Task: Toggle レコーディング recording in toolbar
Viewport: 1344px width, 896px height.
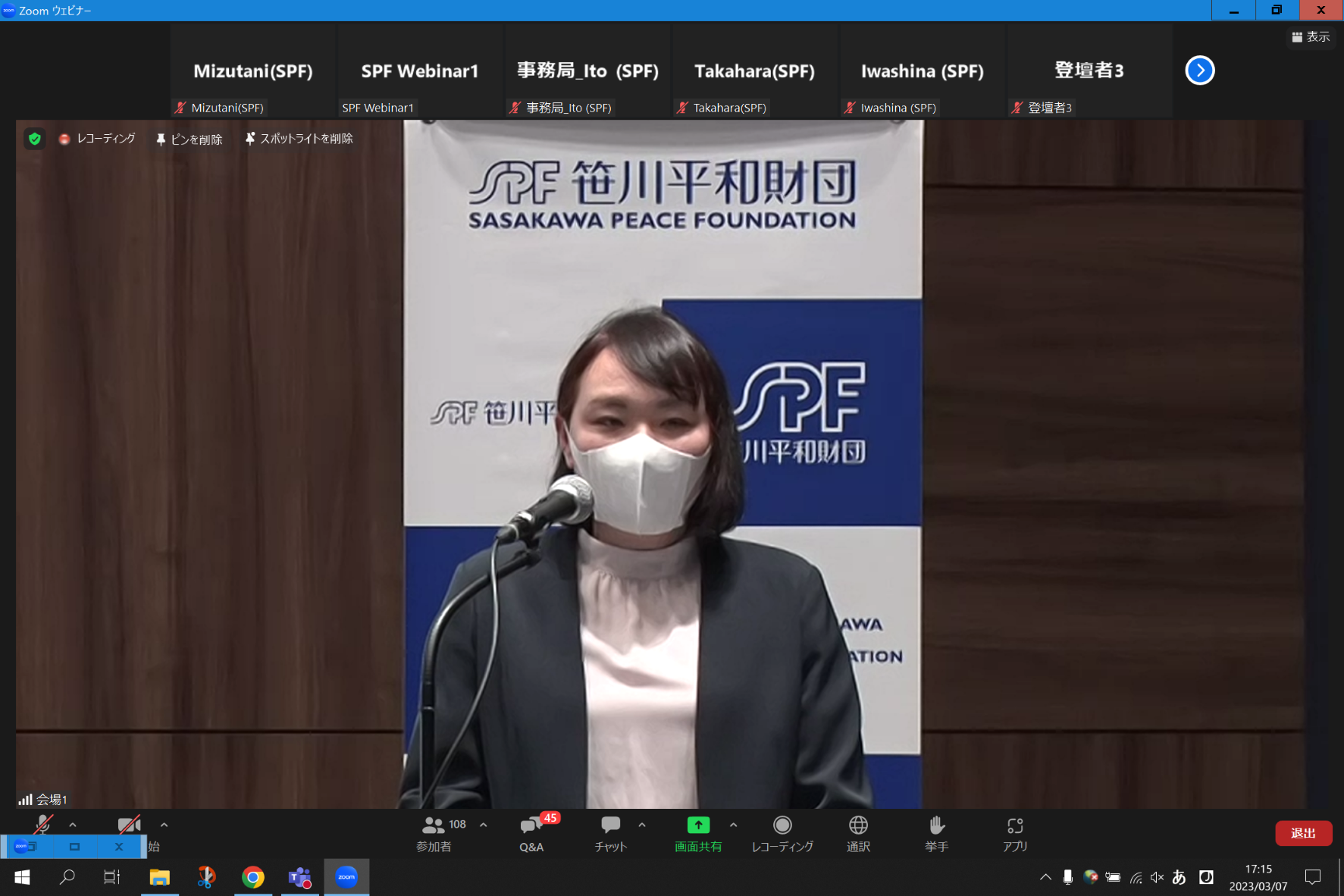Action: tap(782, 834)
